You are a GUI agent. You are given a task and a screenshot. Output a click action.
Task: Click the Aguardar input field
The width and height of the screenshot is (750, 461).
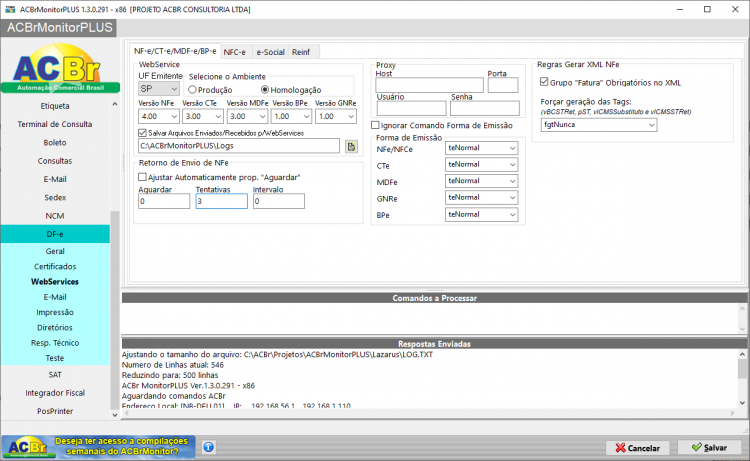tap(164, 201)
